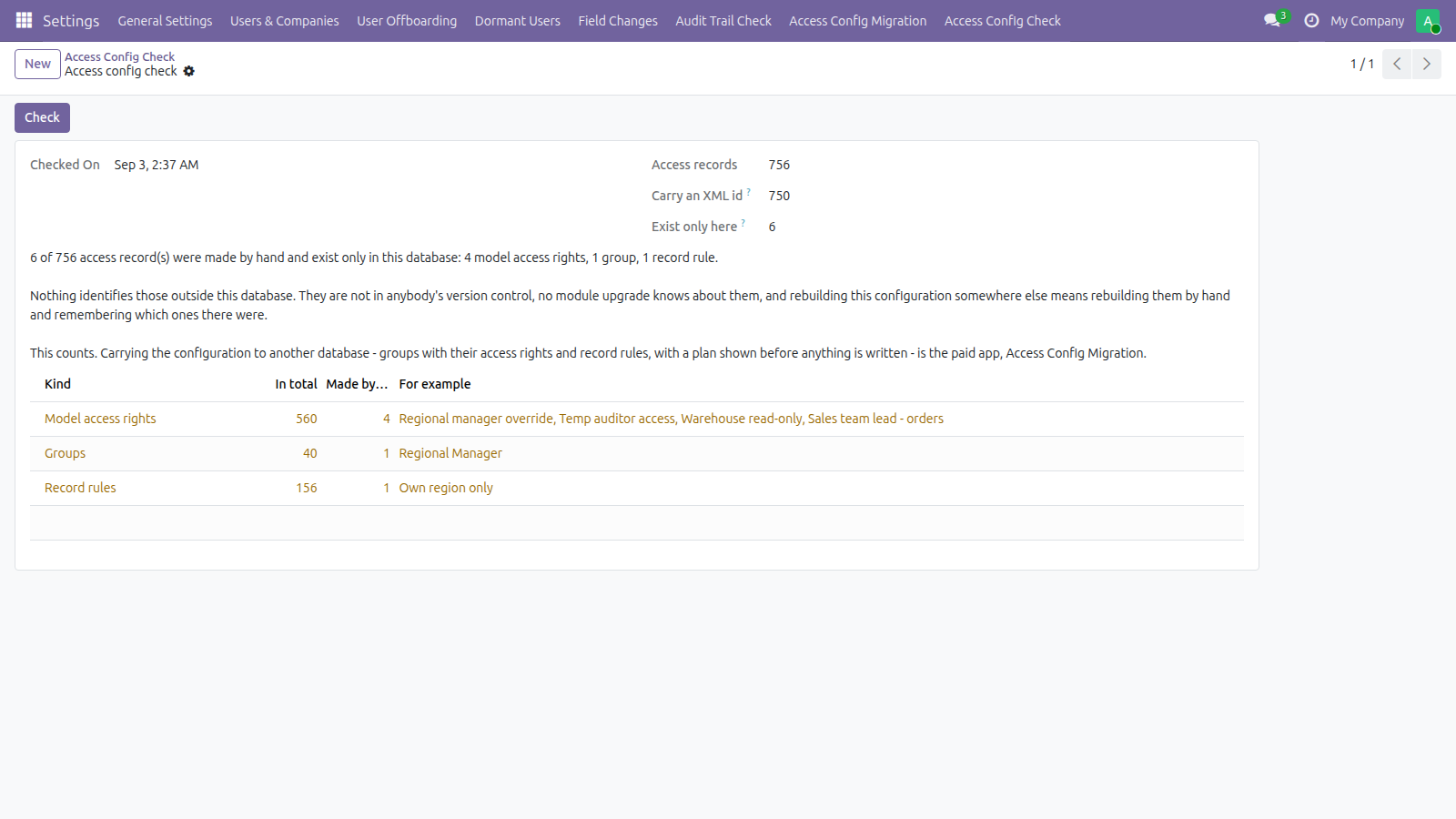Follow the Access Config Check breadcrumb link

[x=119, y=56]
